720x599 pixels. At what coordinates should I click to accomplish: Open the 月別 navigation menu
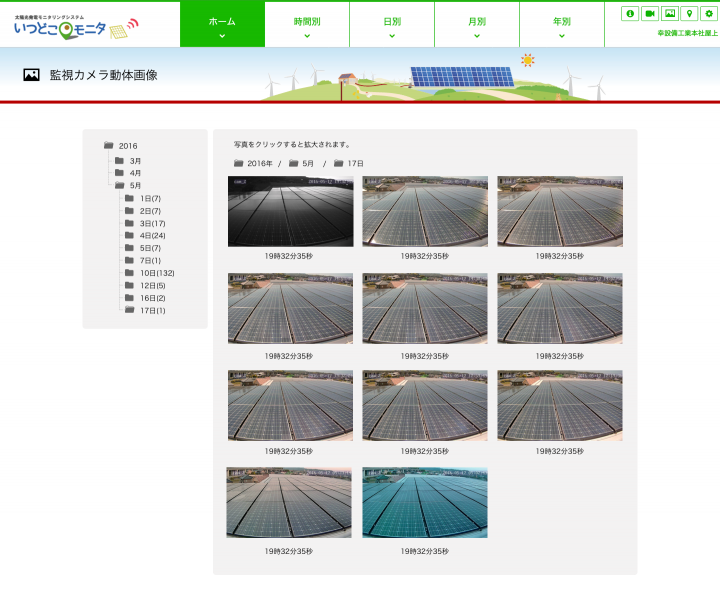pos(477,25)
